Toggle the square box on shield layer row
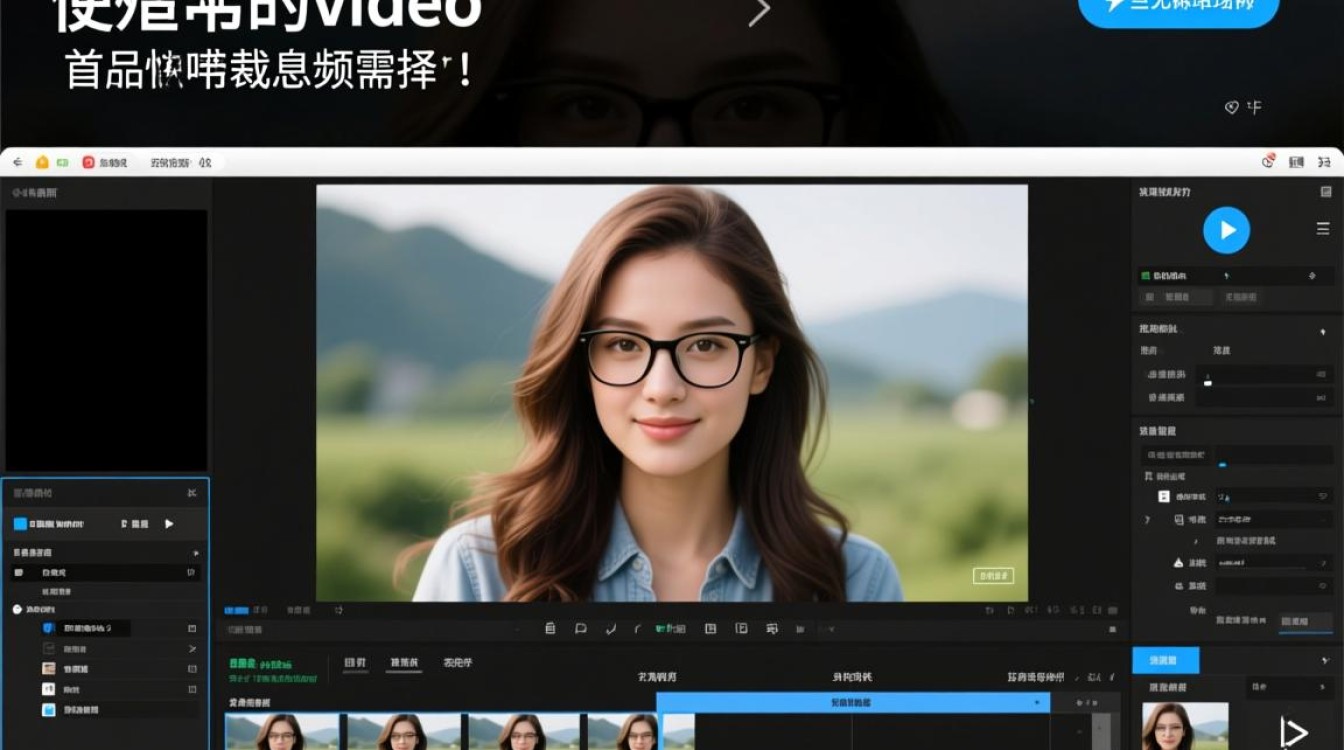Viewport: 1344px width, 750px height. coord(192,628)
